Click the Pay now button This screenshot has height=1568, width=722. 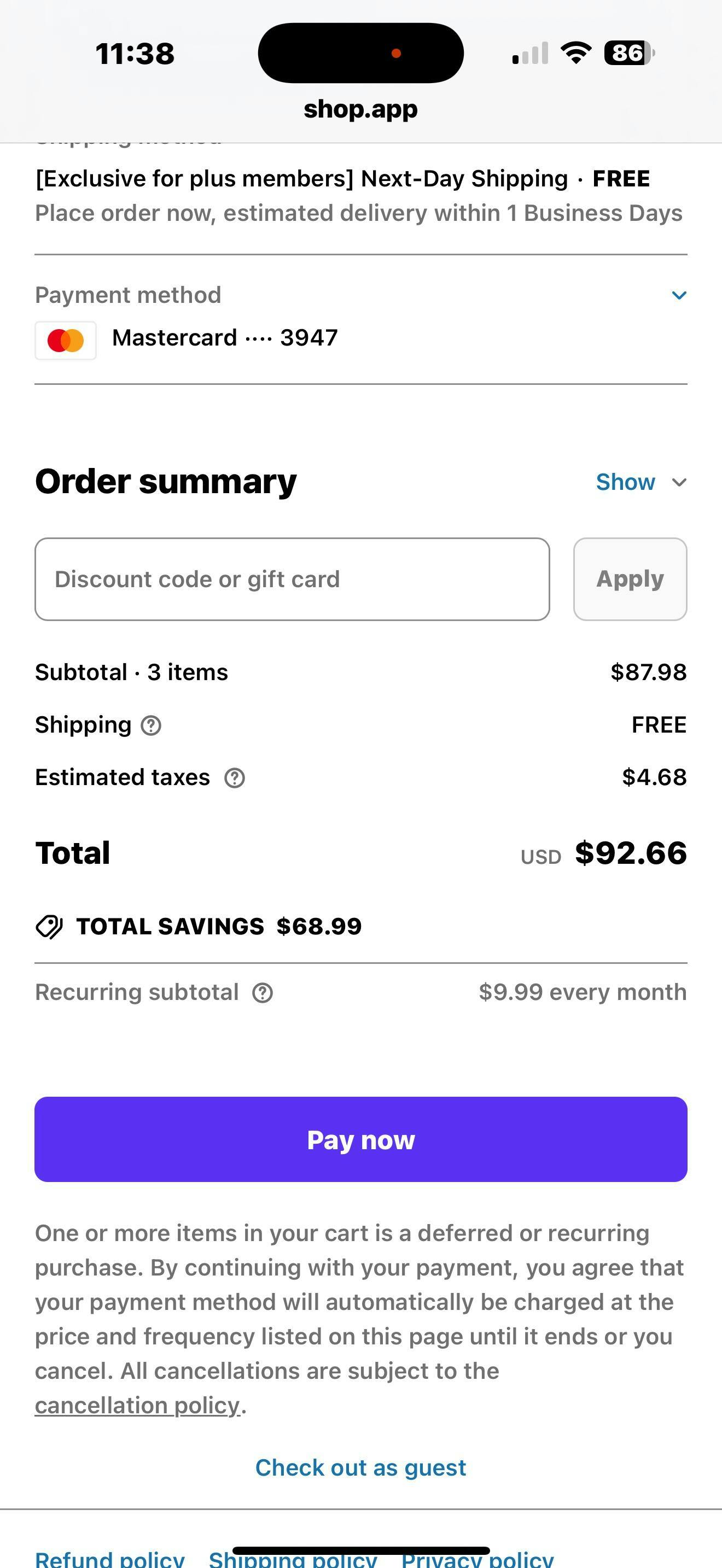pos(361,1139)
